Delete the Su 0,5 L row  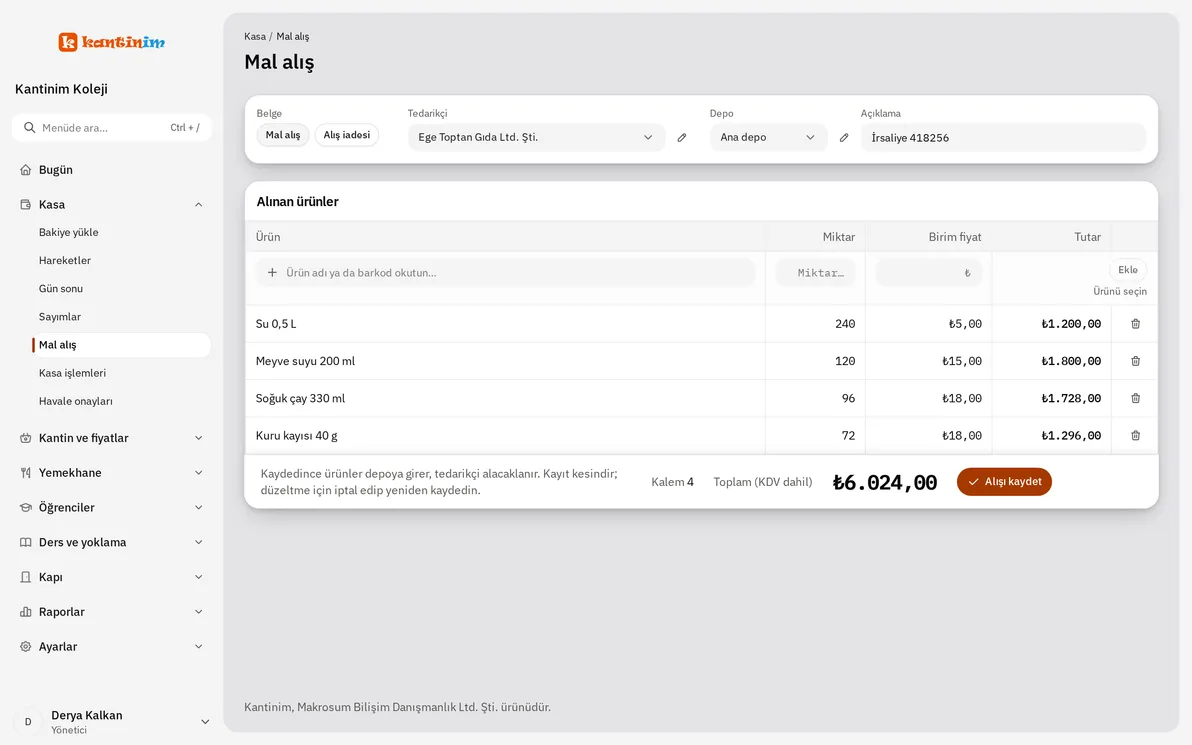(x=1135, y=324)
